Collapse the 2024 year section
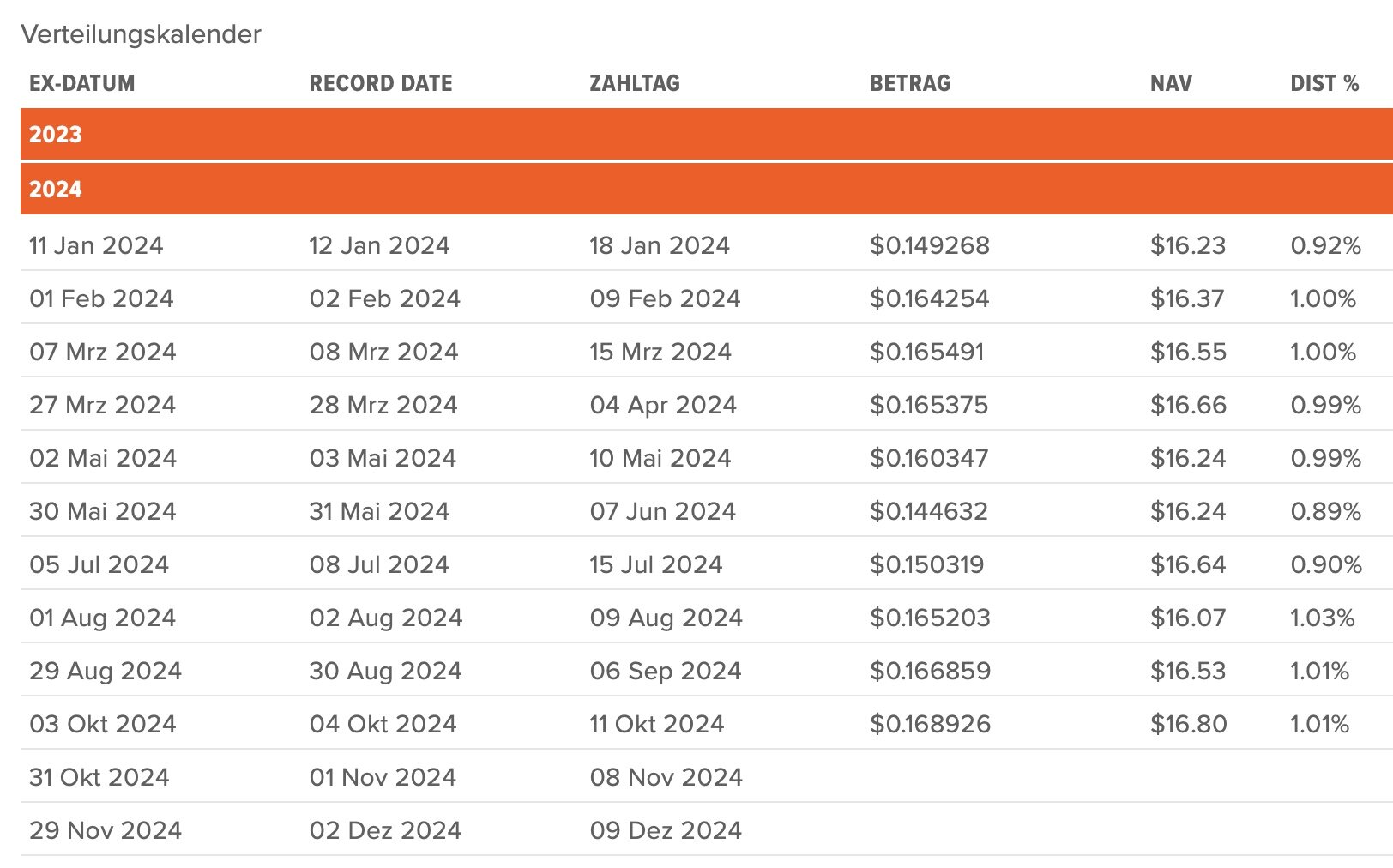The image size is (1393, 868). [57, 189]
